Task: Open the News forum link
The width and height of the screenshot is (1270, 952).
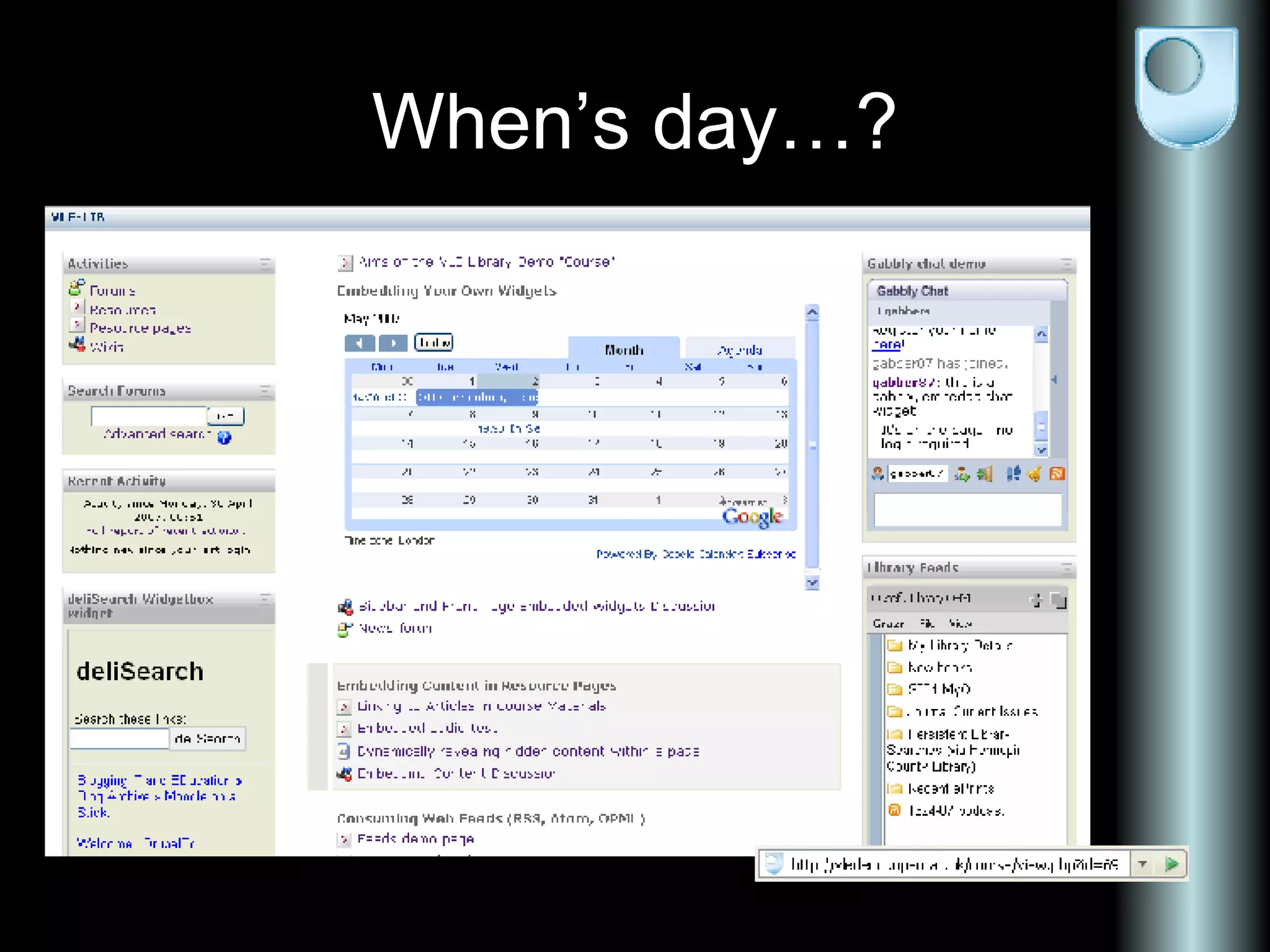Action: [x=395, y=628]
